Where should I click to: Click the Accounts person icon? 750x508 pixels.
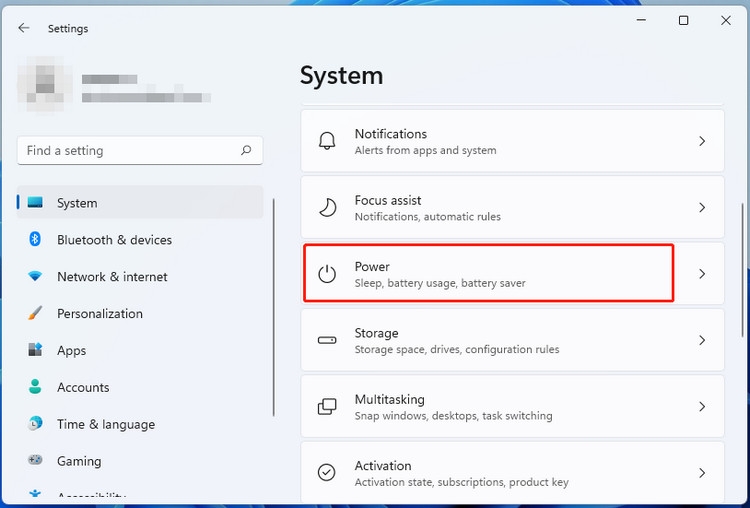[x=35, y=387]
